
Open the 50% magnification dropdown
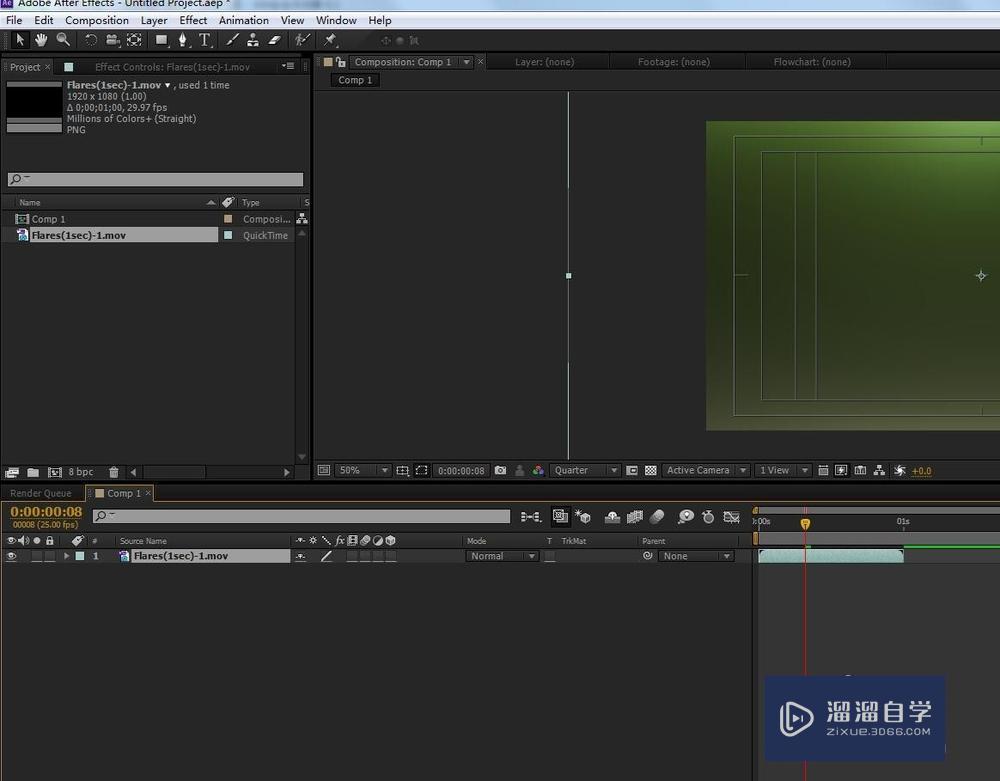[362, 471]
